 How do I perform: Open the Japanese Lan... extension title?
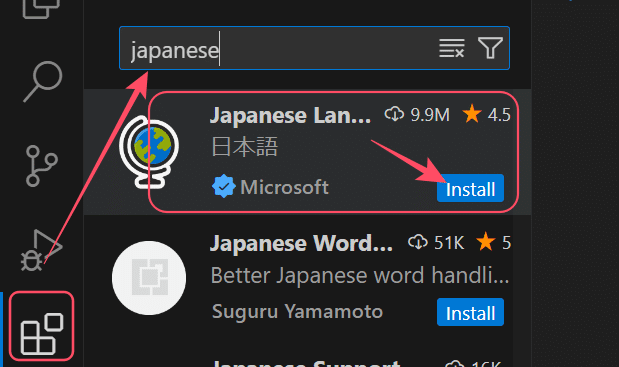click(290, 115)
